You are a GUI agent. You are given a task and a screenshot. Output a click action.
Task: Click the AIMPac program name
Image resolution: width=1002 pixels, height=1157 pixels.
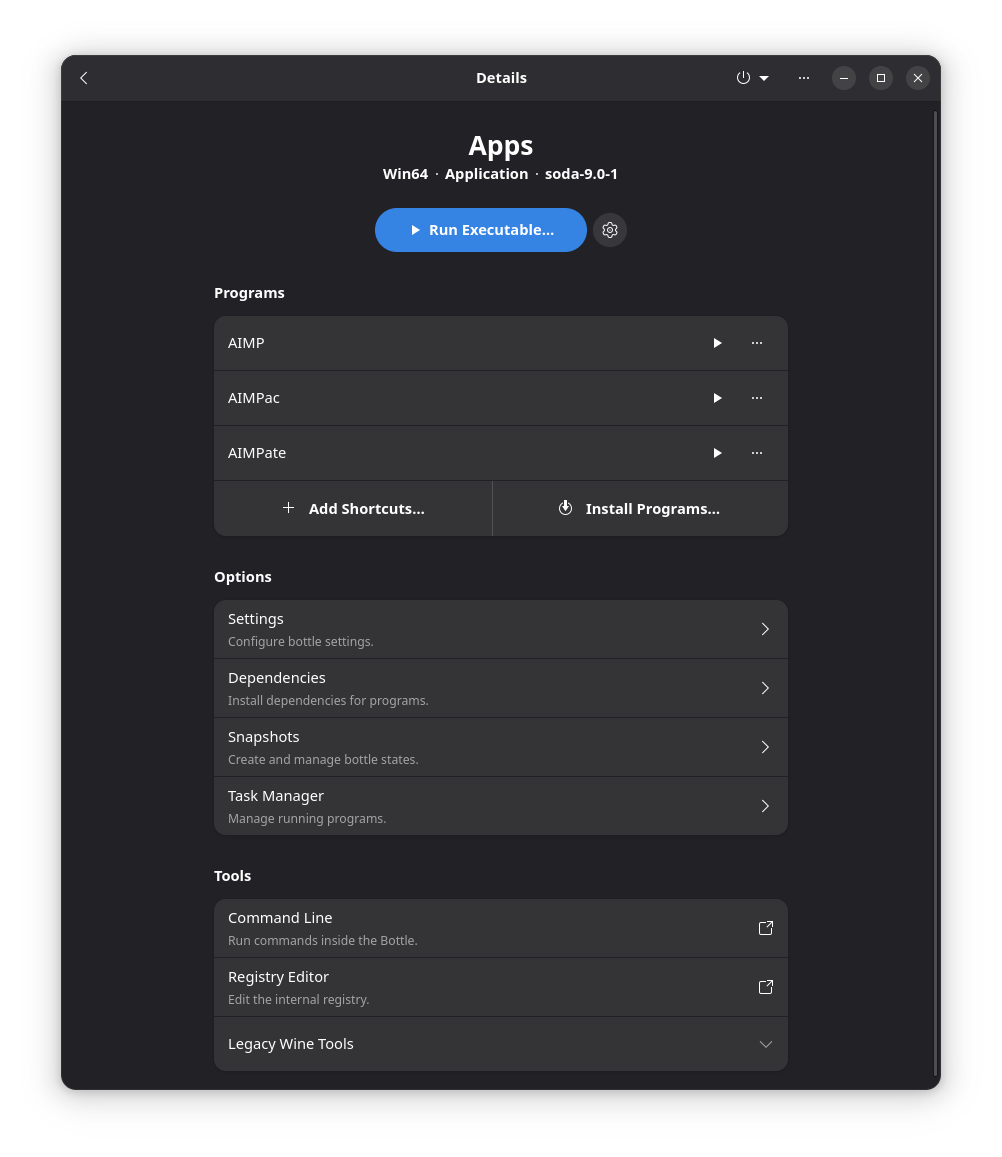tap(254, 398)
